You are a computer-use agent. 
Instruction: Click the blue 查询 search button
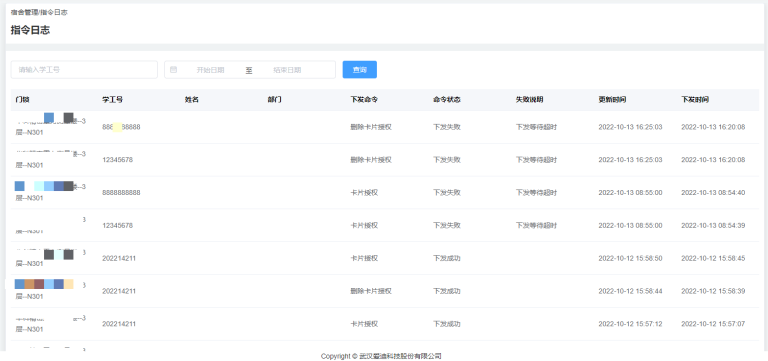tap(360, 70)
